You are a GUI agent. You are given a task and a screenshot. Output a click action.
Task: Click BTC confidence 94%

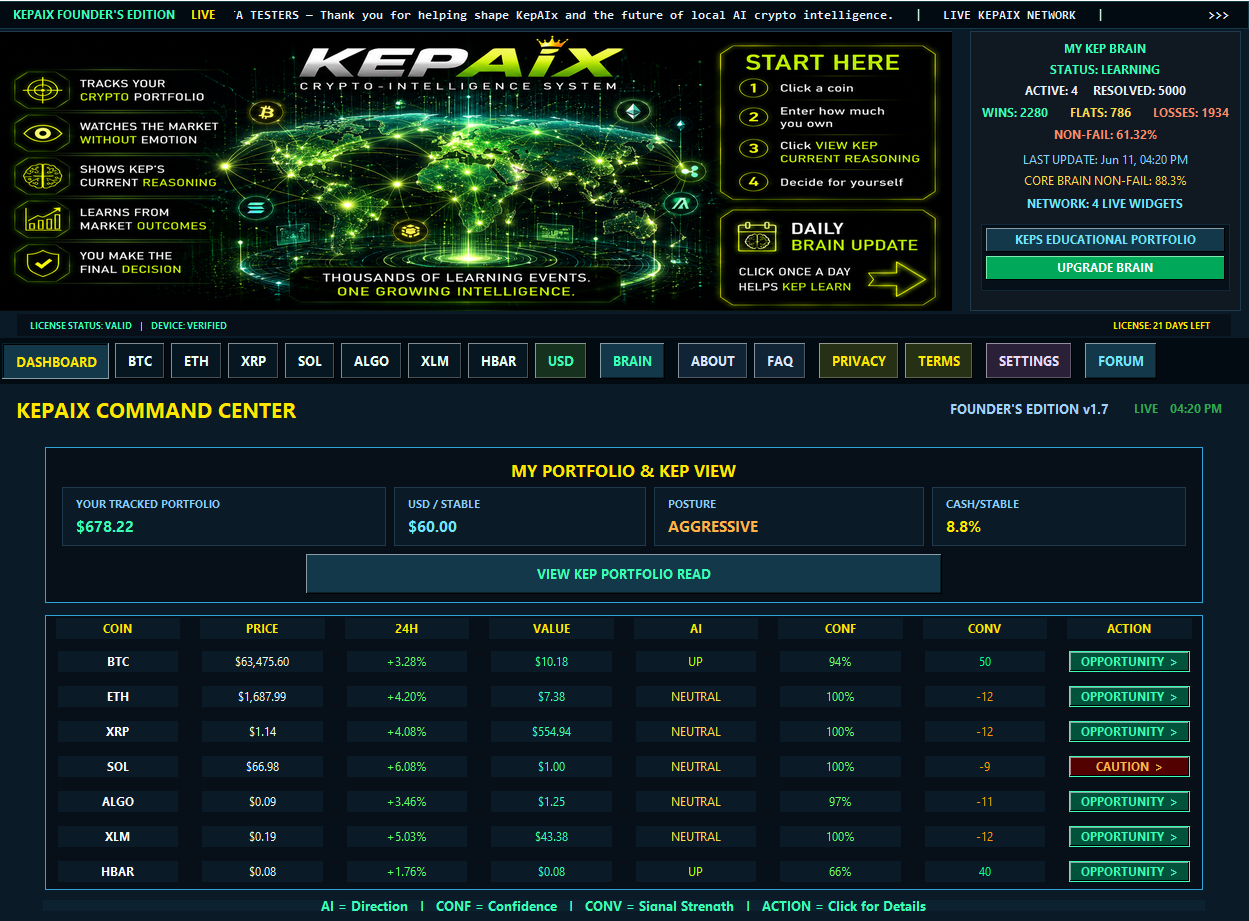point(840,662)
